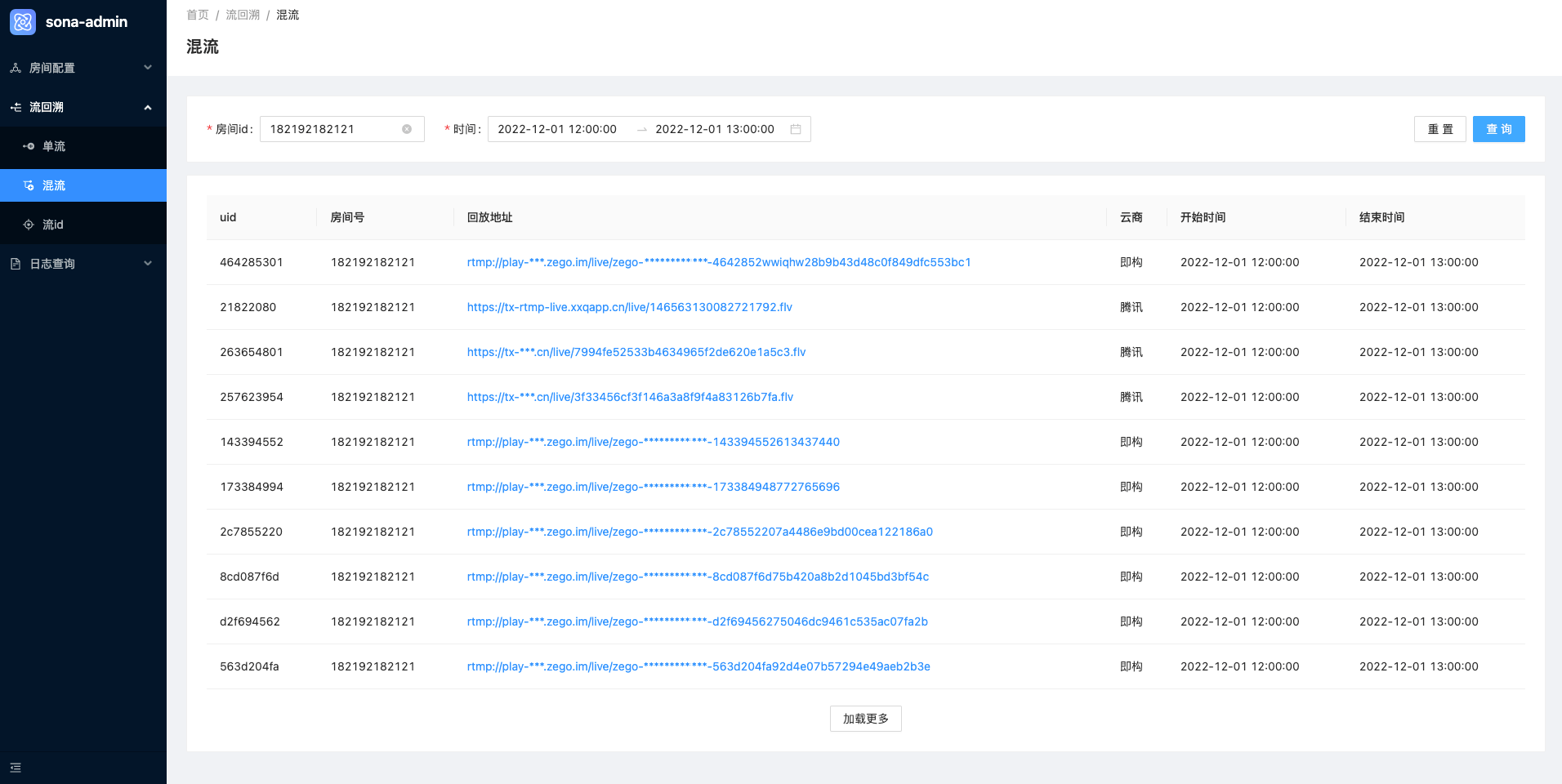The height and width of the screenshot is (784, 1562).
Task: Collapse the 流回溯 submenu chevron
Action: click(x=148, y=107)
